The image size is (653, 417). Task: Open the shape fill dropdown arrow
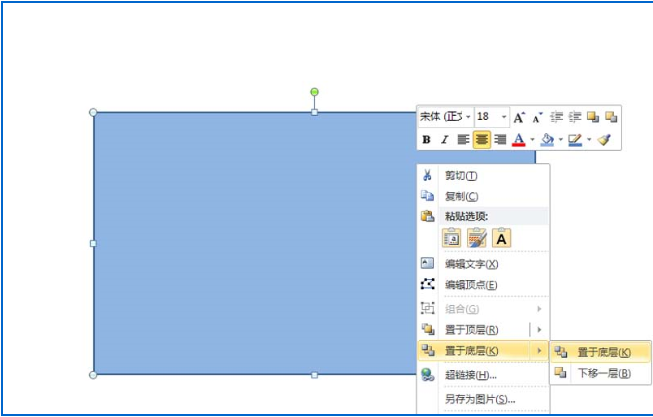[561, 140]
